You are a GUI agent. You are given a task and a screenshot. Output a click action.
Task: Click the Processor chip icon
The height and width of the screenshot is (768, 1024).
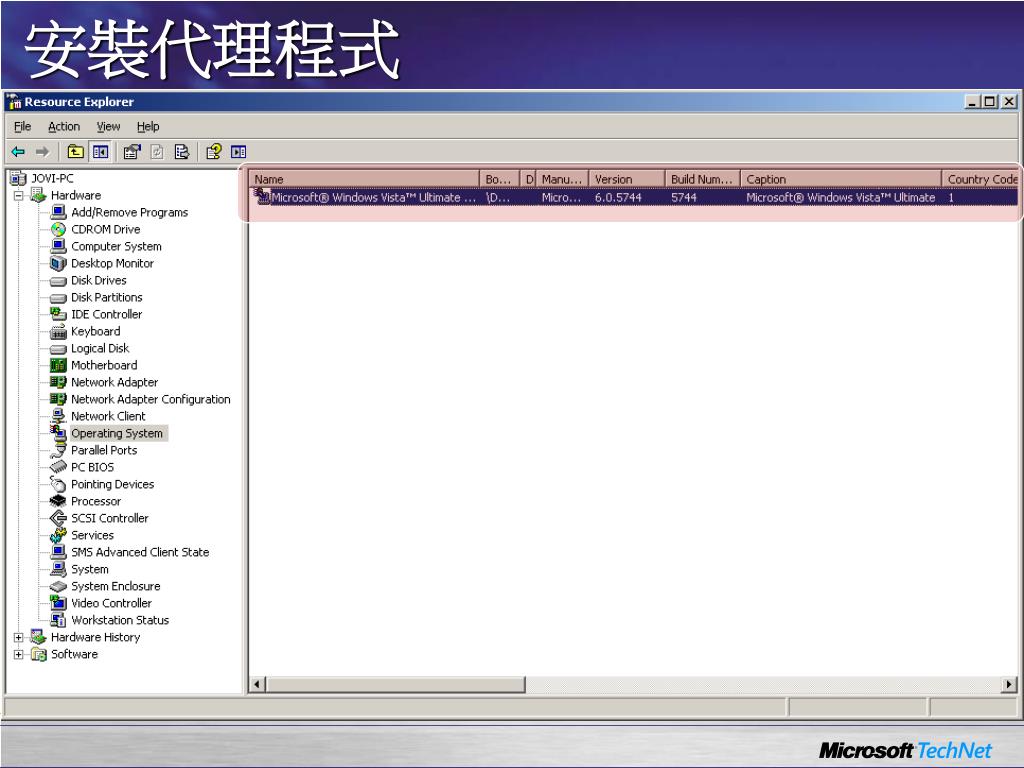coord(58,501)
